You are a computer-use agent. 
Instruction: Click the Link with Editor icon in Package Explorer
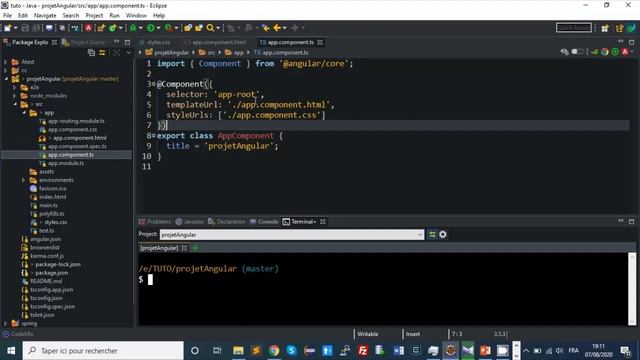click(102, 53)
